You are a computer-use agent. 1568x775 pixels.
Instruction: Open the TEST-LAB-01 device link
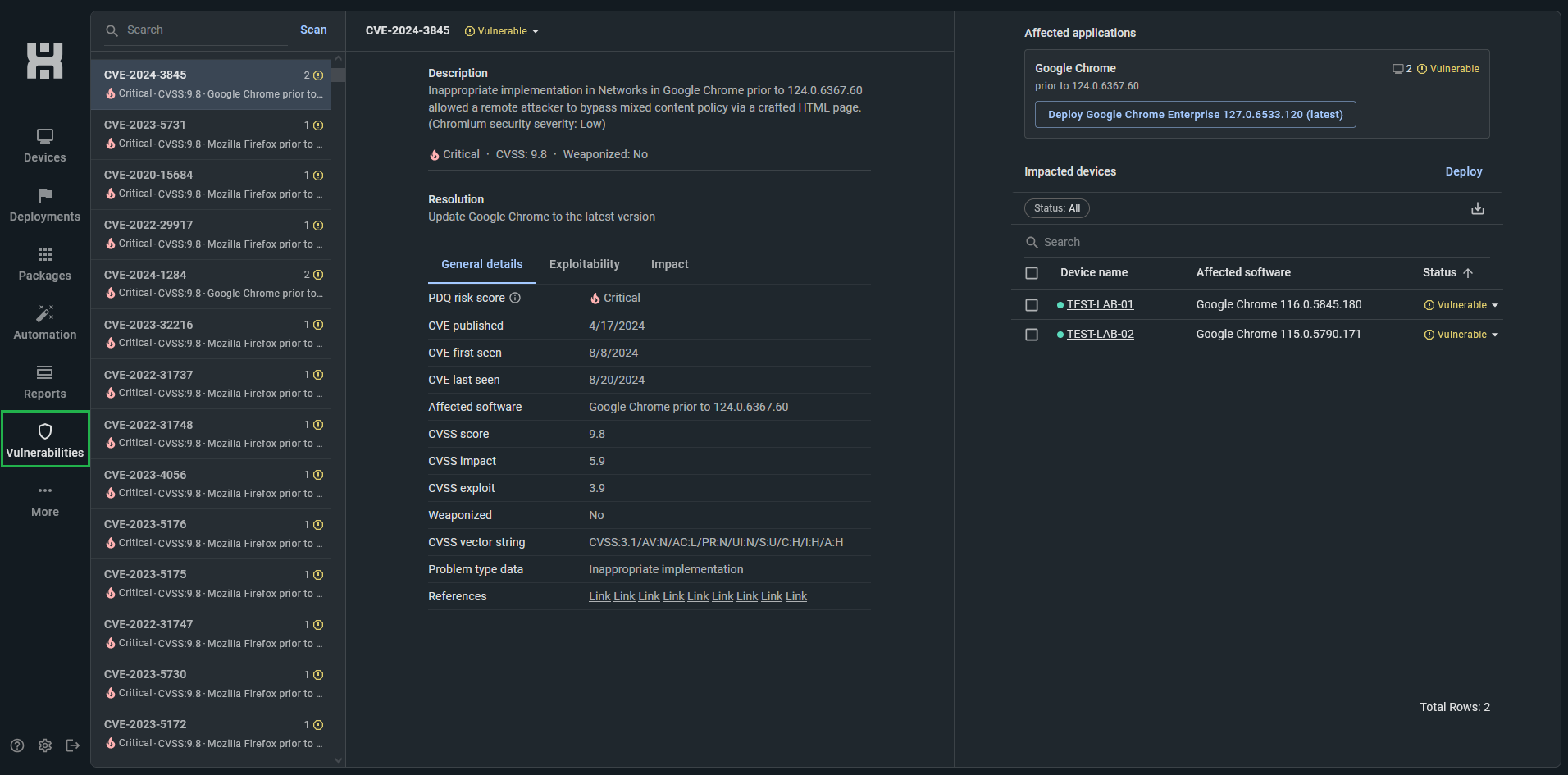1100,304
